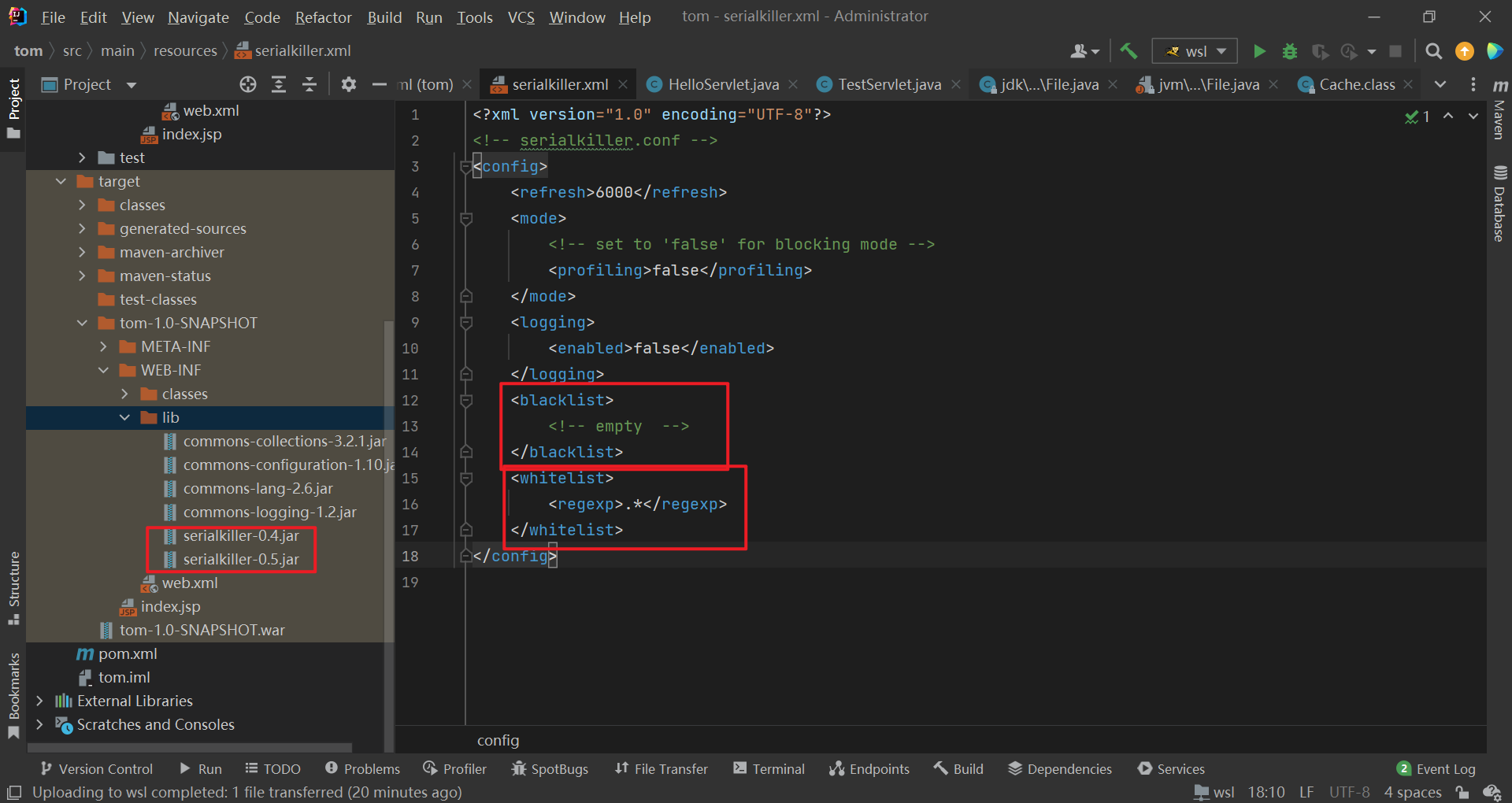Close the serialkiller.xml tab

click(623, 84)
